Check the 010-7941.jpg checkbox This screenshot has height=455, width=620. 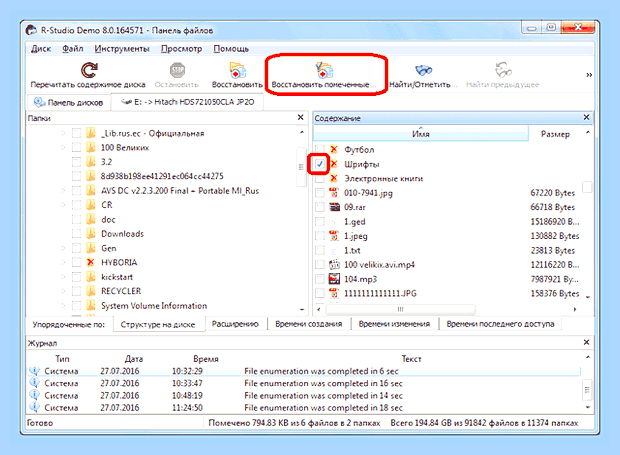(319, 193)
